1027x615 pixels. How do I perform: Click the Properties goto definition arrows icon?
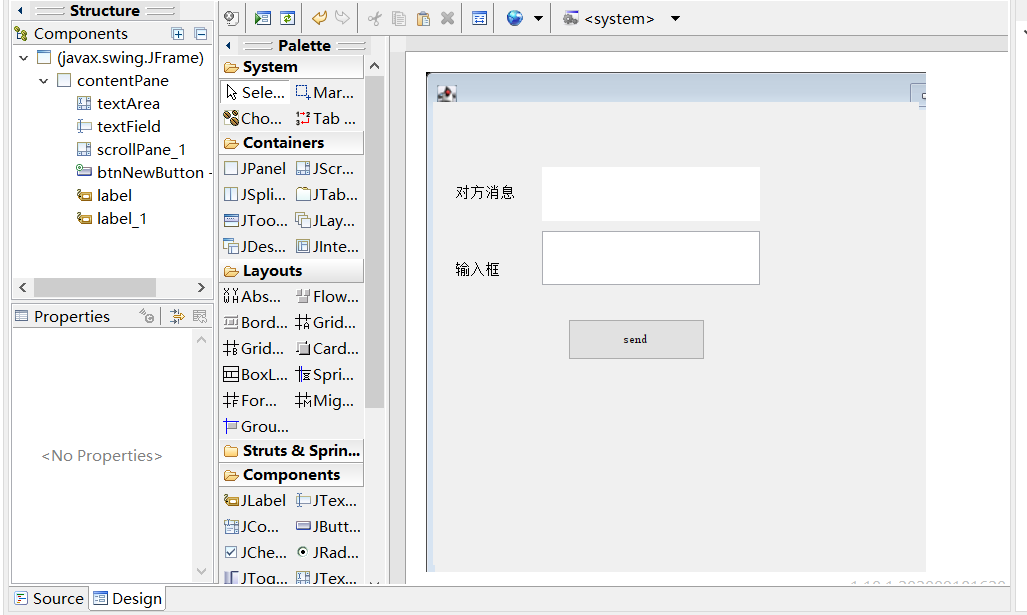click(177, 316)
